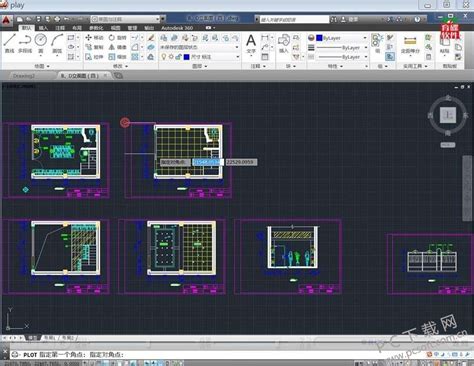Choose the Copy (复制) tool
This screenshot has height=366, width=474.
(94, 47)
